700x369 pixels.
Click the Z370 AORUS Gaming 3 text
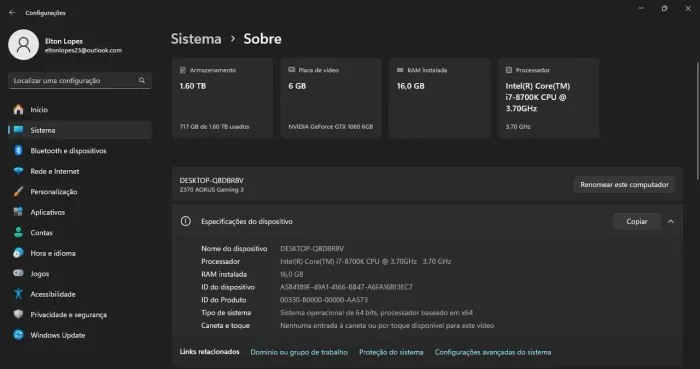coord(212,190)
